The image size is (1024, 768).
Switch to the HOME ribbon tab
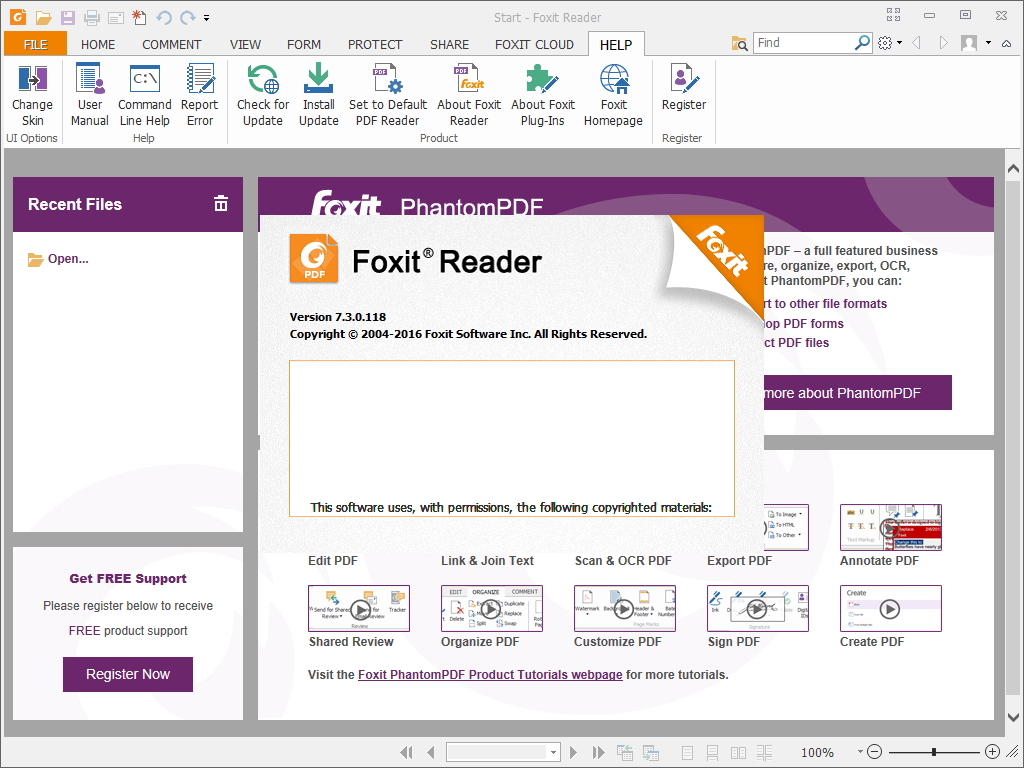coord(97,44)
